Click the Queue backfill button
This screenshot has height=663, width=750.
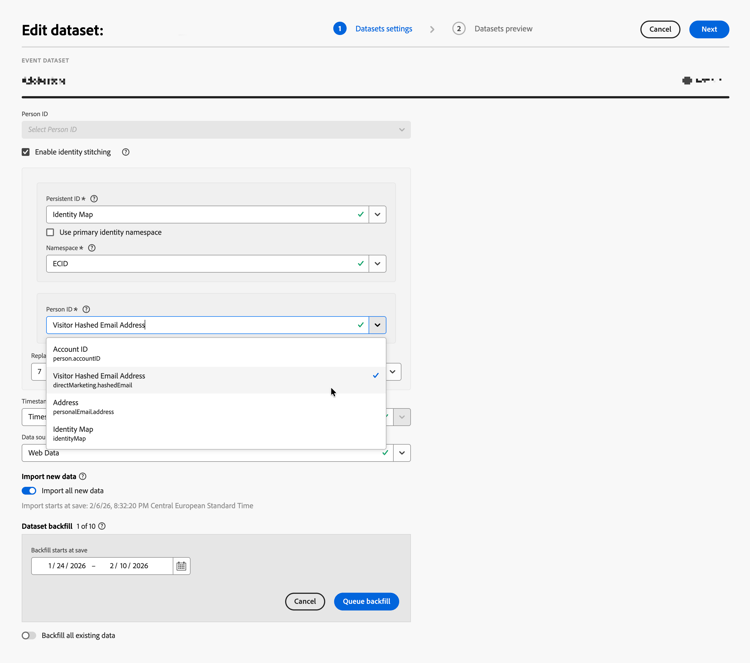[x=366, y=601]
